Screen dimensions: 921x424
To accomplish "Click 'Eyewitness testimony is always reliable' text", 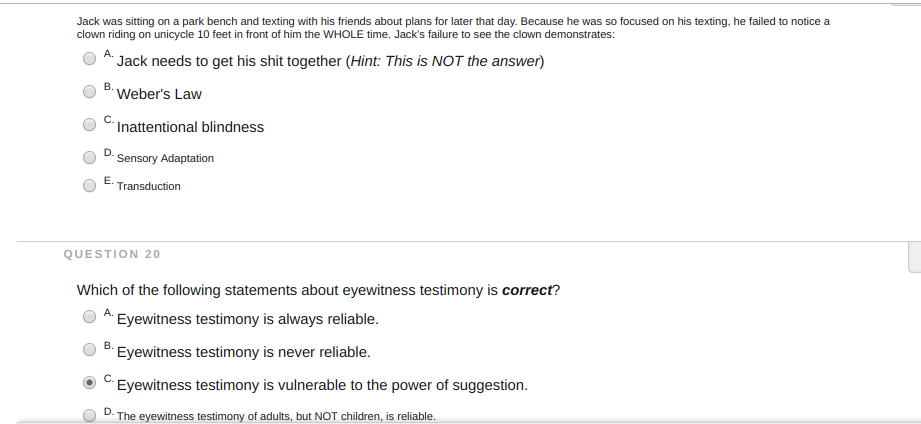I will (x=248, y=319).
